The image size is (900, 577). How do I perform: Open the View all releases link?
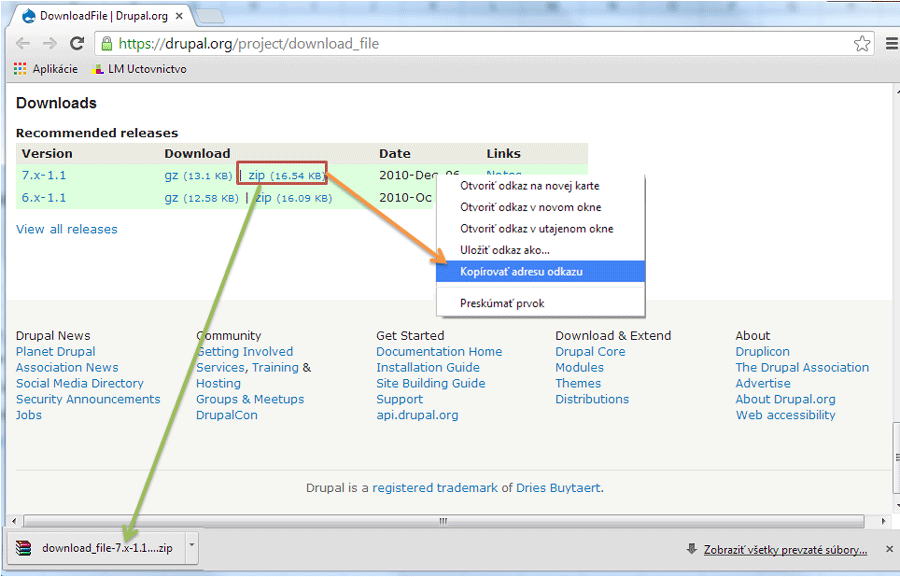pyautogui.click(x=67, y=229)
